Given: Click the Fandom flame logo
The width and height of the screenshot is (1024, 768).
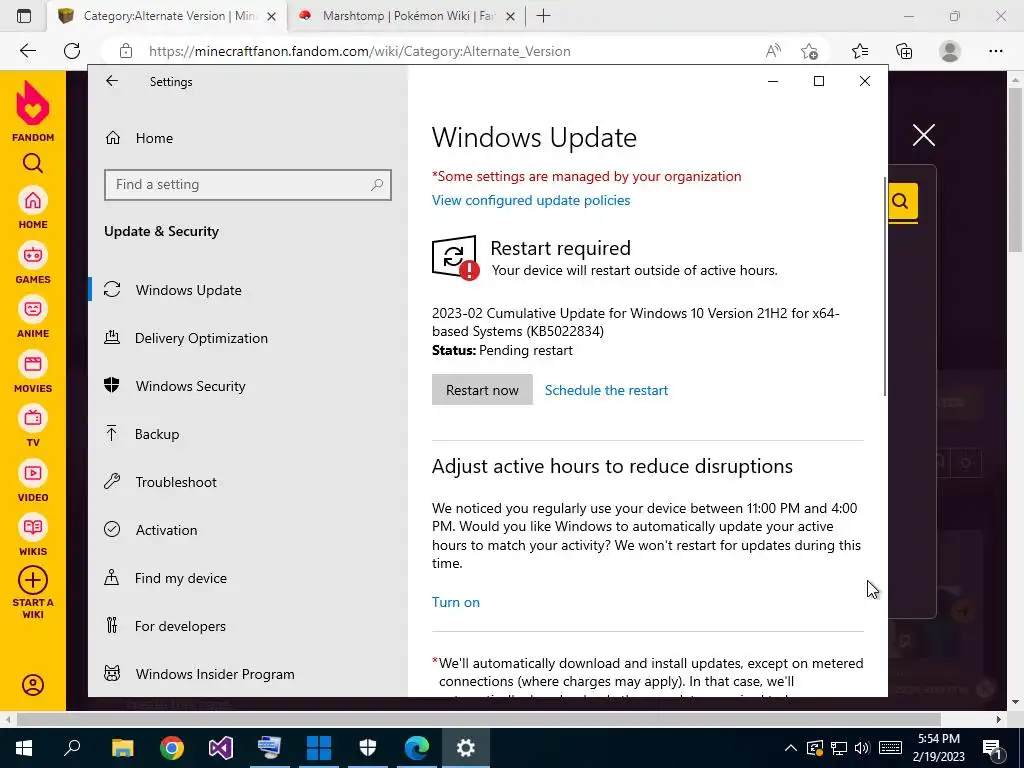Looking at the screenshot, I should click(x=33, y=103).
